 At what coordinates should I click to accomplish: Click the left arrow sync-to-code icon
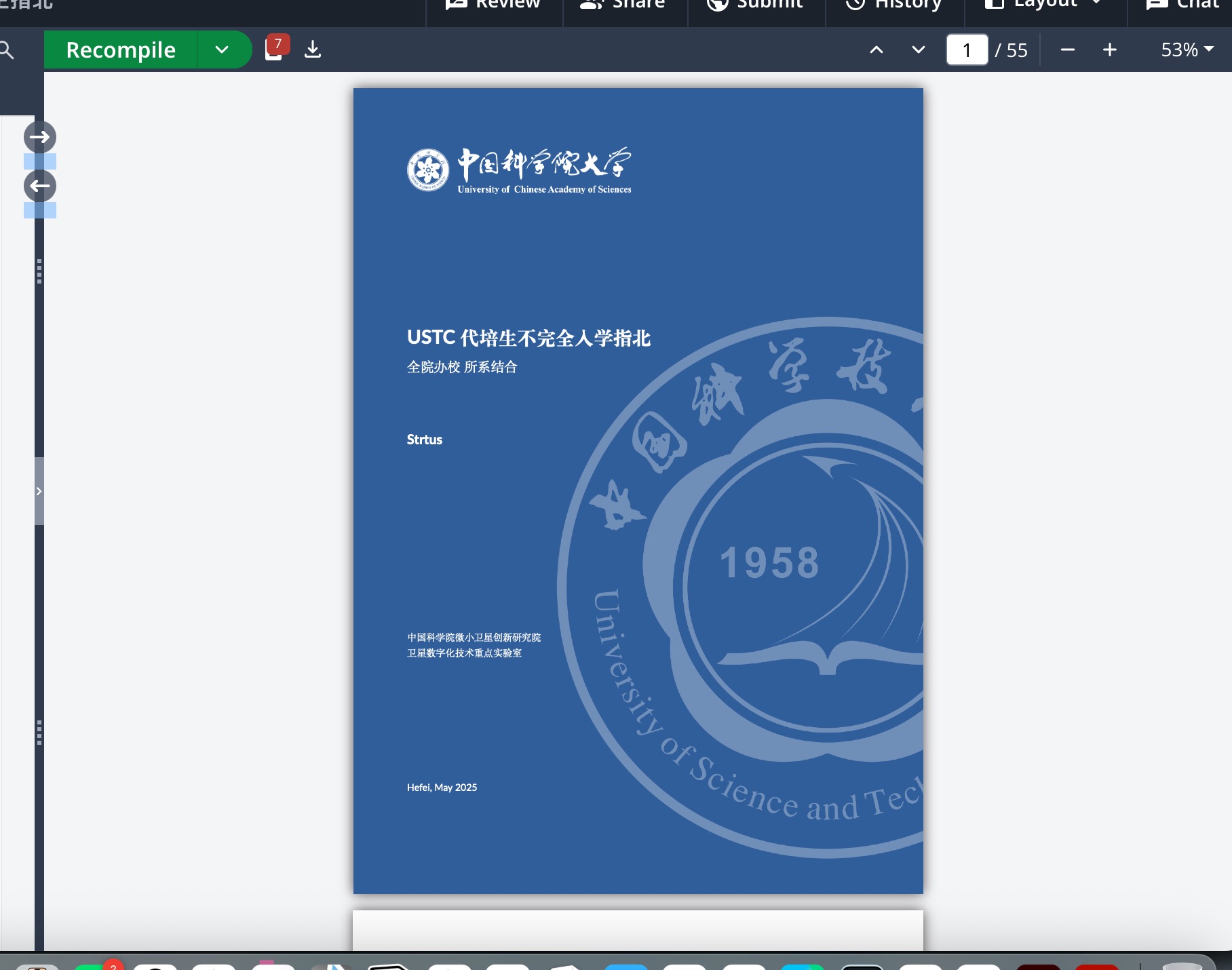pos(40,186)
